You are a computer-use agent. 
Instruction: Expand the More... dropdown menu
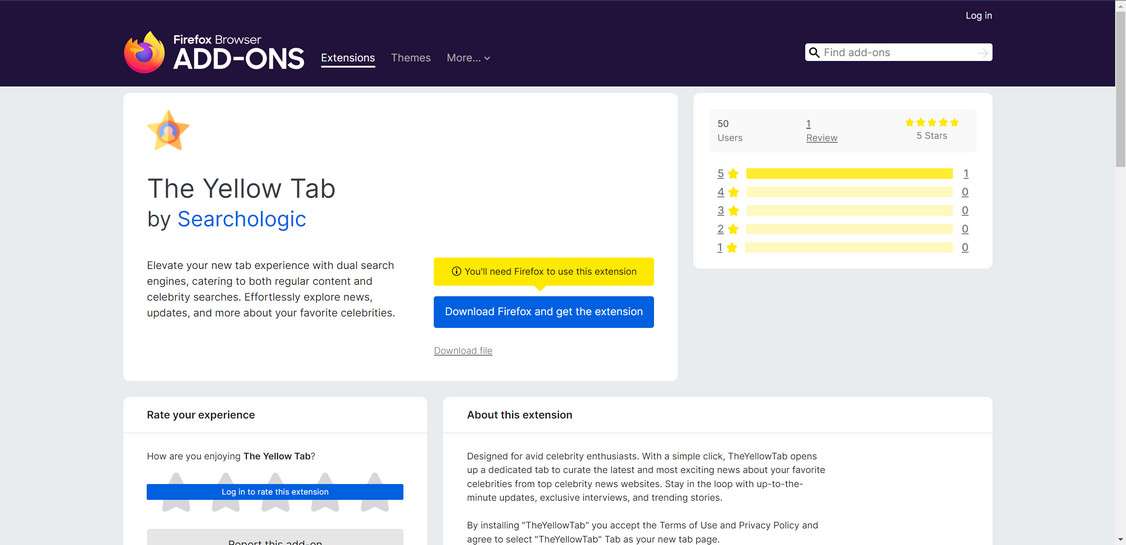(468, 58)
